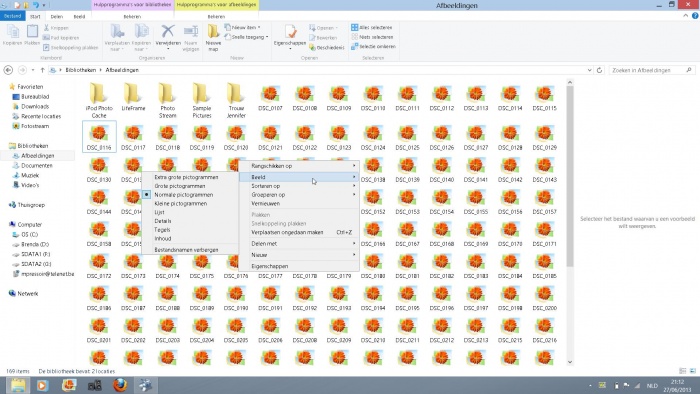700x394 pixels.
Task: Open Firefox from the taskbar
Action: (120, 385)
